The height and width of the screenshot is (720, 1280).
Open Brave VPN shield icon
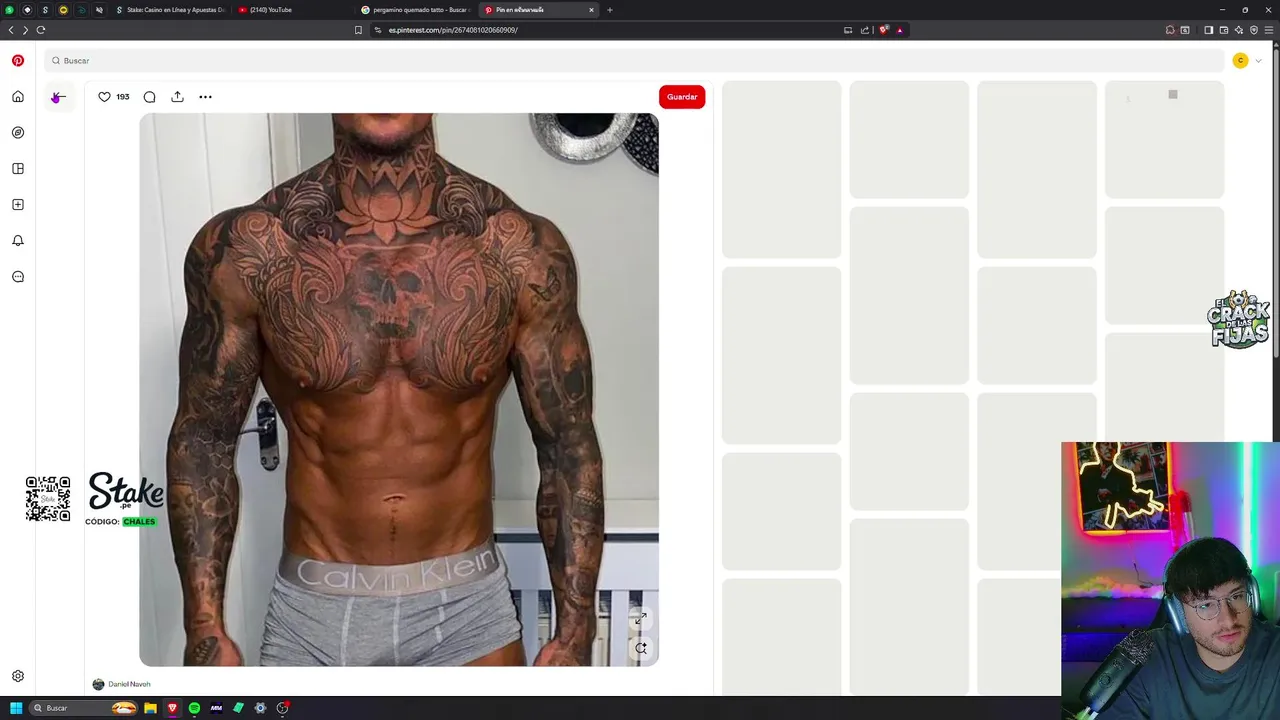pos(1254,30)
